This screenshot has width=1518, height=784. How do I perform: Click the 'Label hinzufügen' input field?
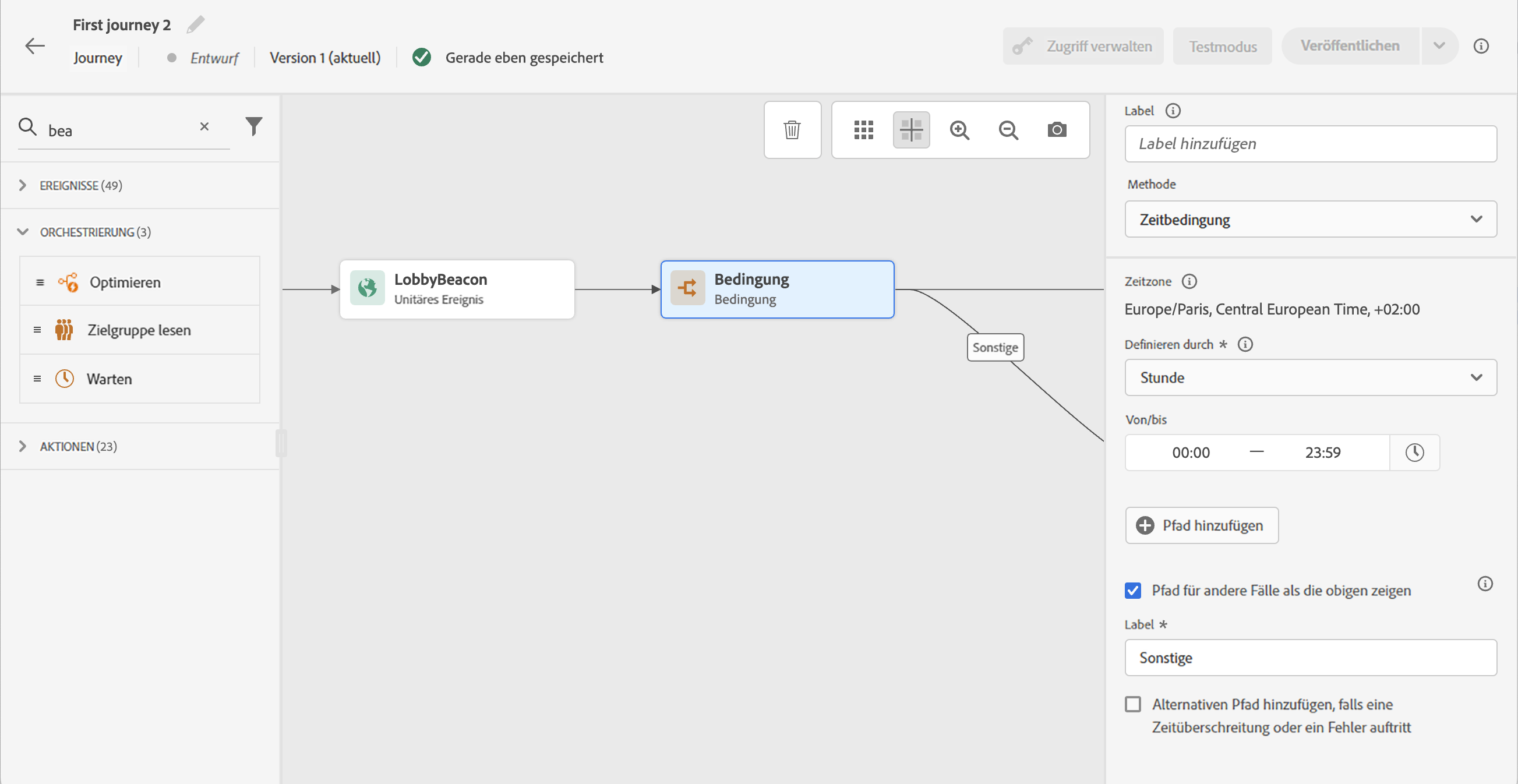(x=1310, y=144)
